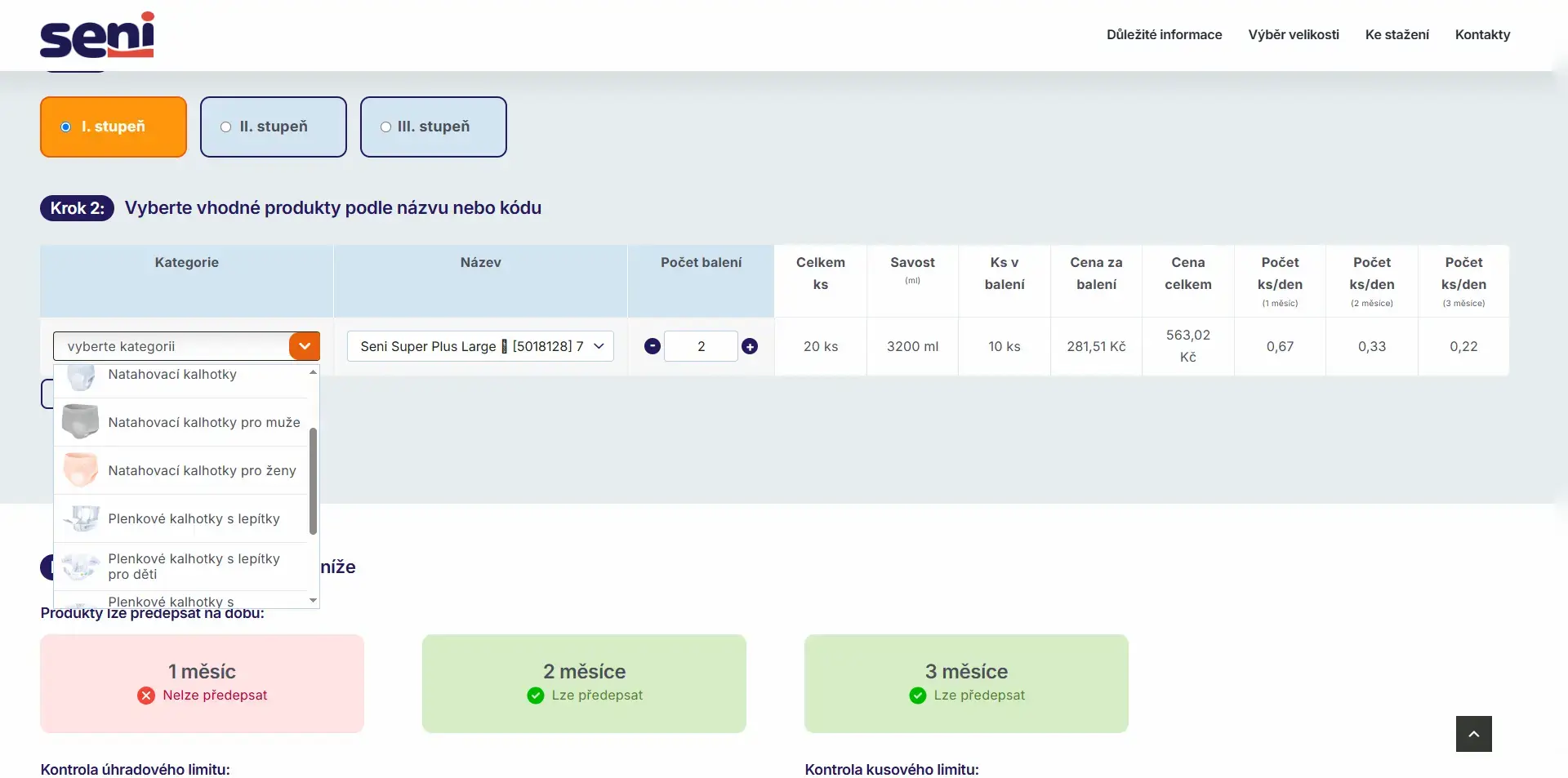This screenshot has width=1568, height=778.
Task: Open Ke stažení menu item
Action: coord(1396,34)
